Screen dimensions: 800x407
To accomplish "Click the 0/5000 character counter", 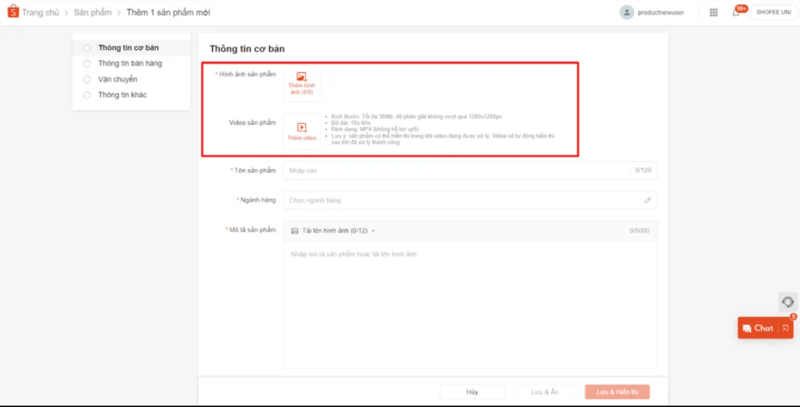I will [x=639, y=231].
